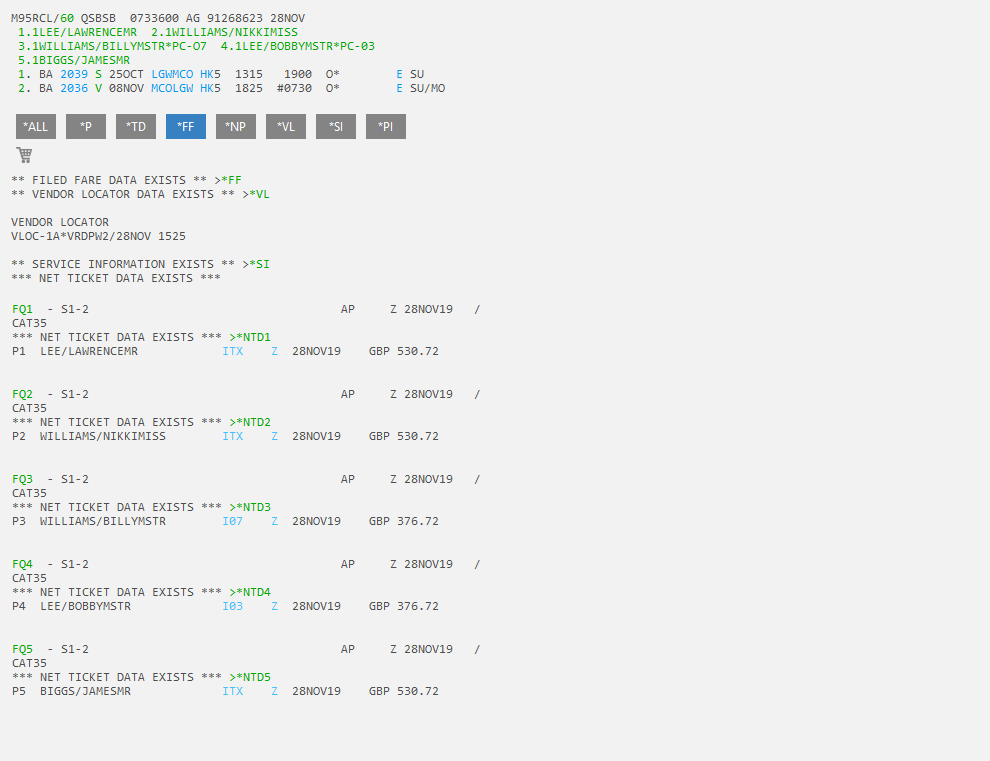Click flight number 2036
Image resolution: width=990 pixels, height=761 pixels.
pos(74,88)
